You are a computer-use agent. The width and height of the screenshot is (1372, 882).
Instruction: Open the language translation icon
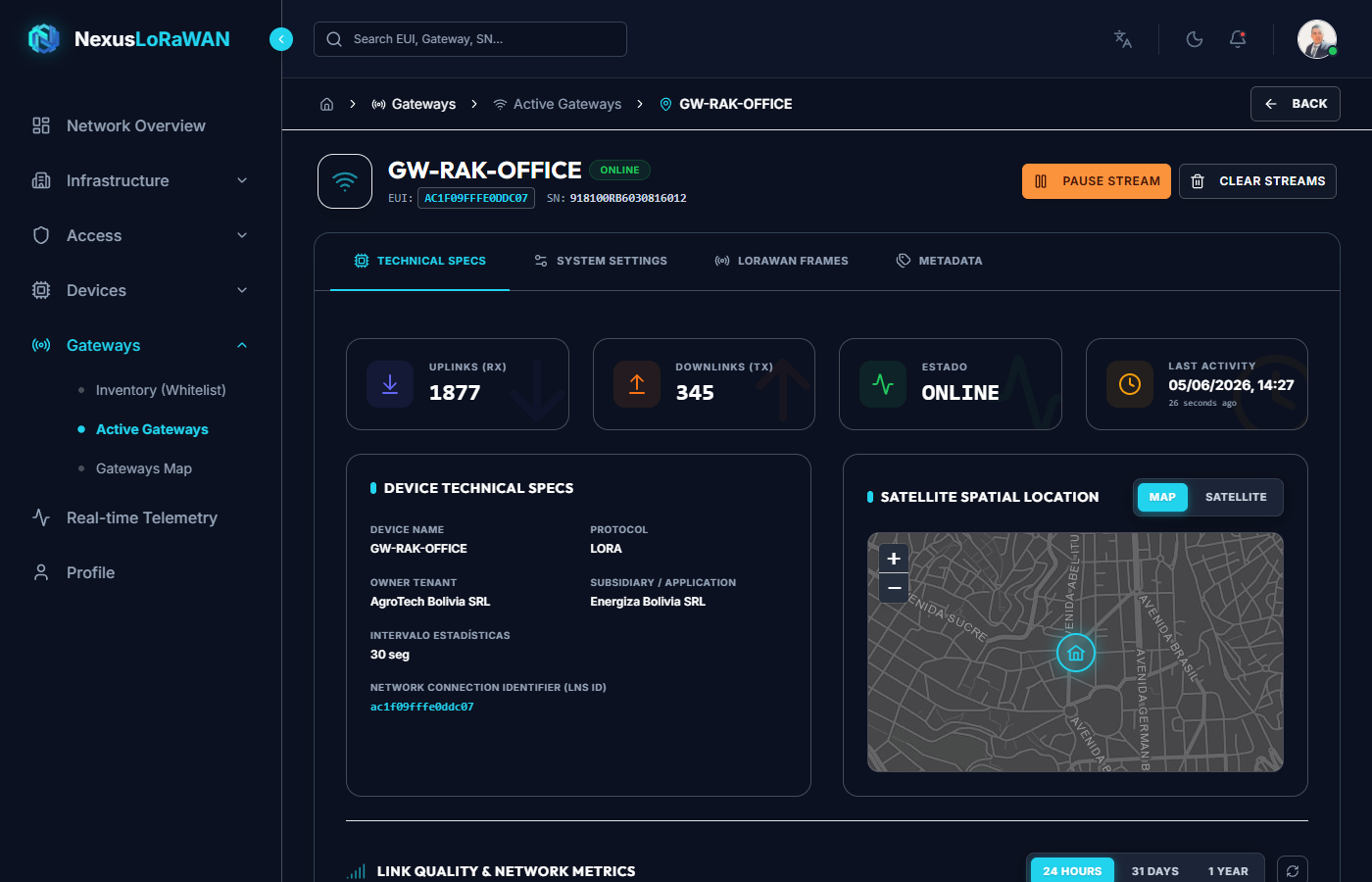[x=1123, y=39]
